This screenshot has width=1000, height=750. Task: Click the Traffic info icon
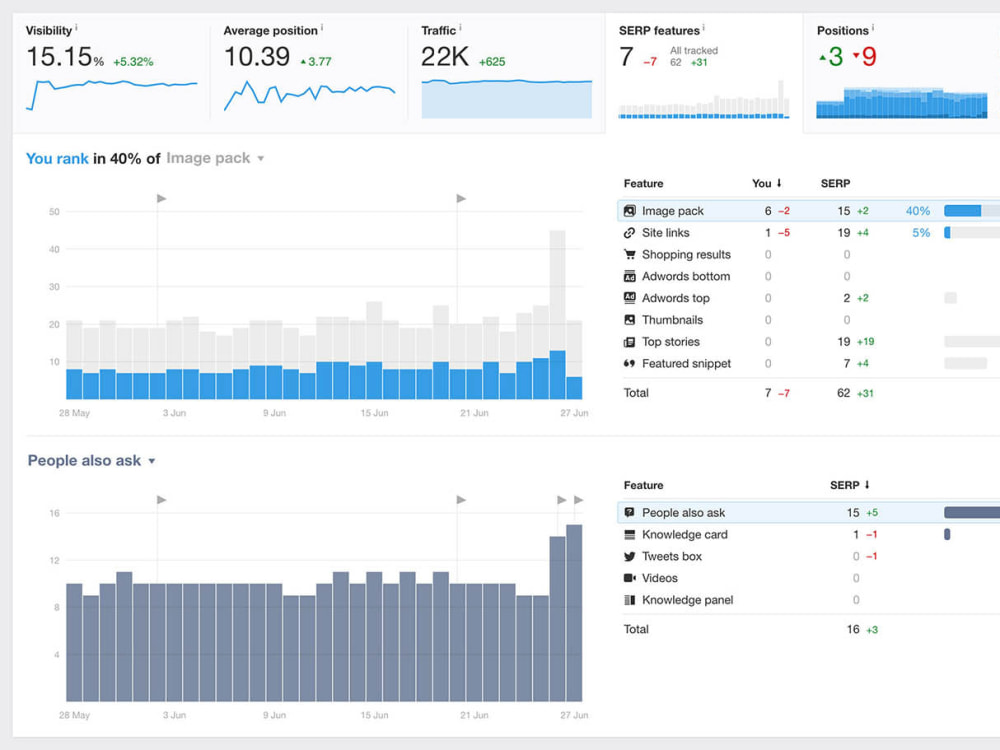(x=460, y=27)
